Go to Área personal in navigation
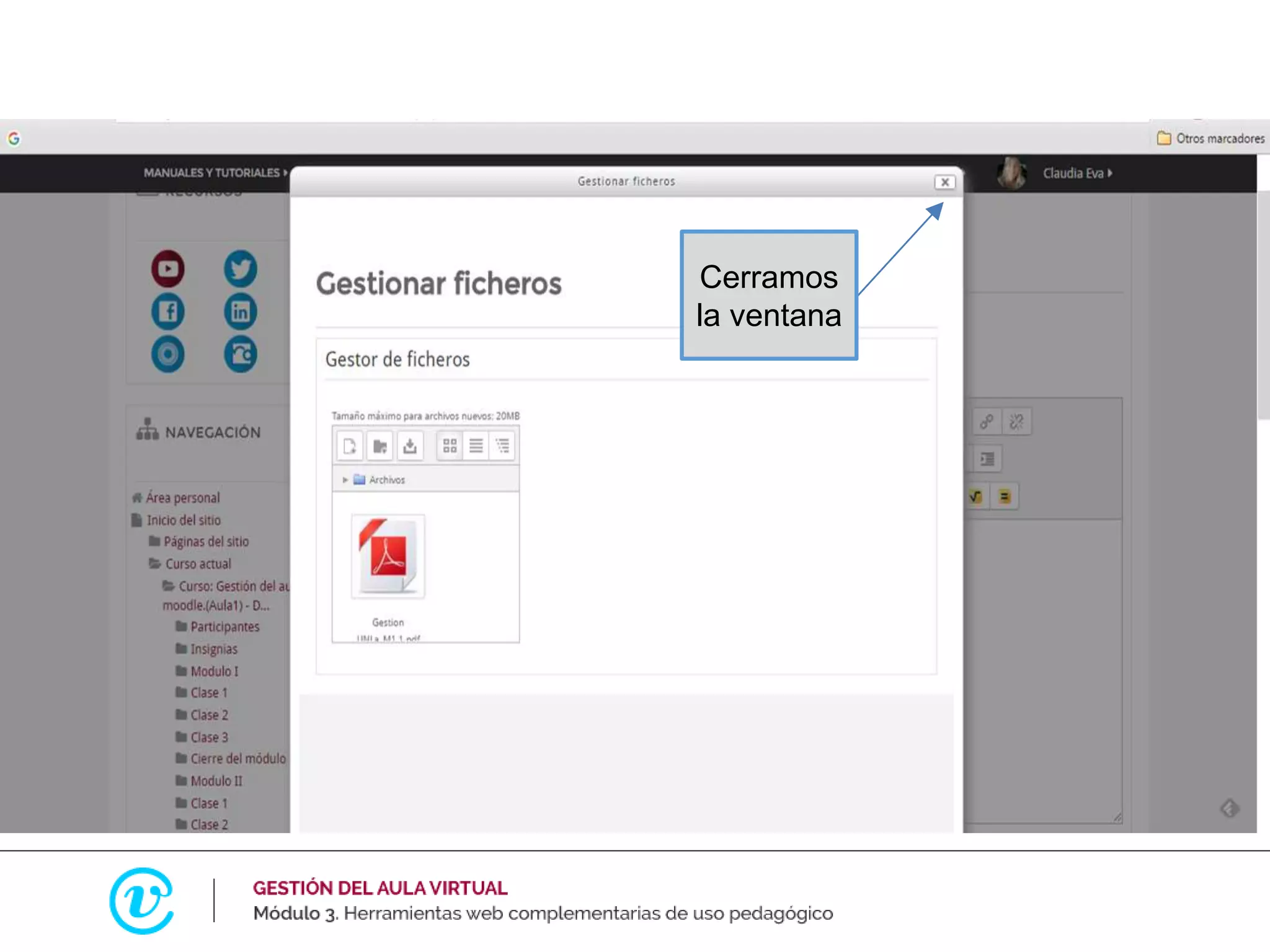This screenshot has height=952, width=1270. tap(182, 498)
